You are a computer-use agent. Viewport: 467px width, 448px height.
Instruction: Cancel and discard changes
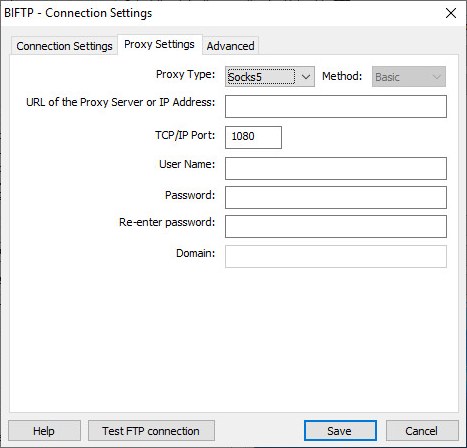point(422,431)
